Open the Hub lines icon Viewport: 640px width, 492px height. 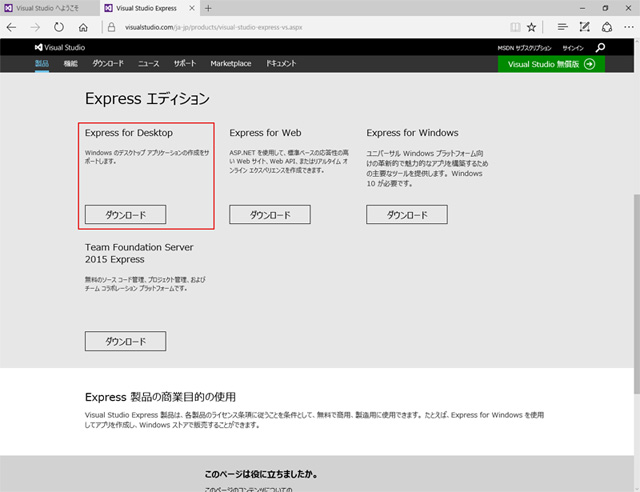click(562, 27)
